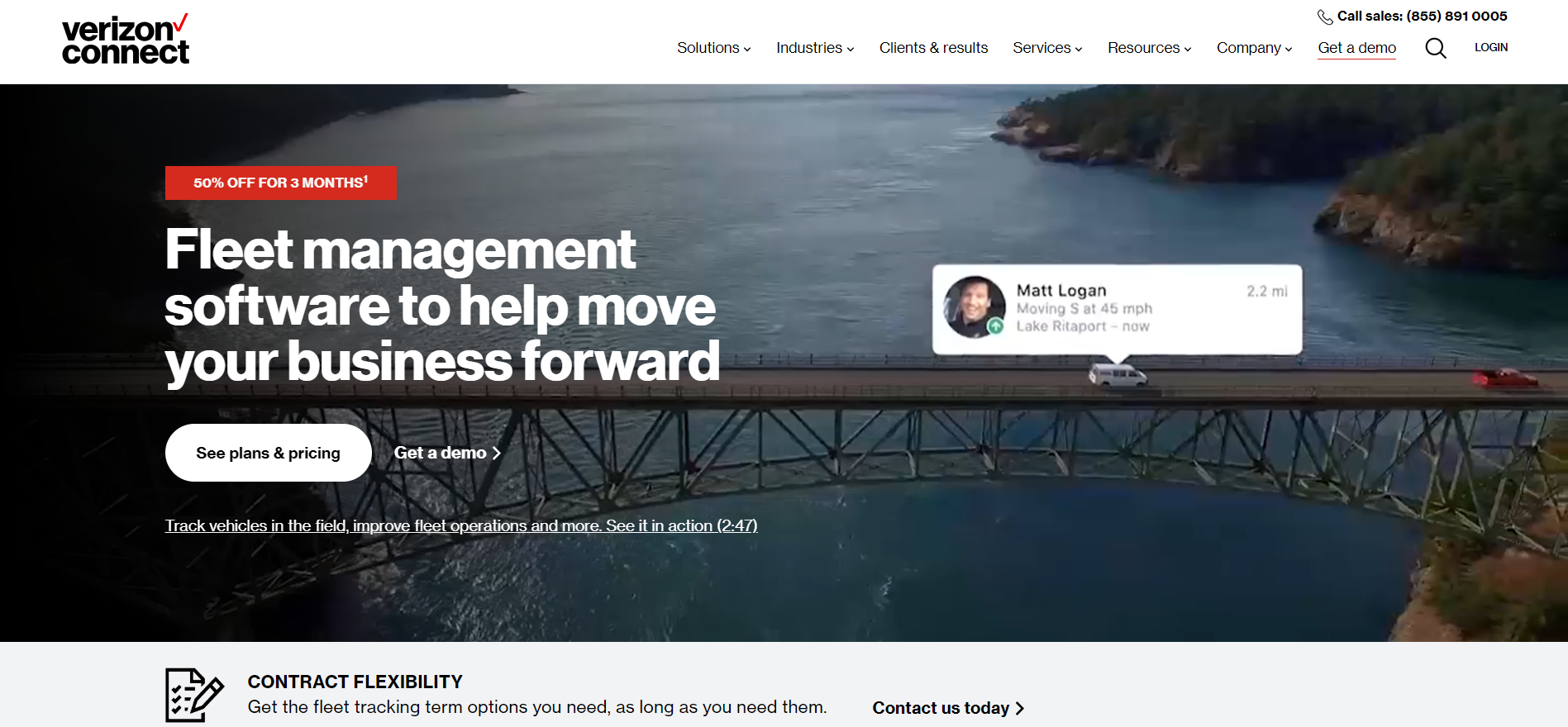The width and height of the screenshot is (1568, 727).
Task: Click the Fleet management software headline
Action: coord(442,306)
